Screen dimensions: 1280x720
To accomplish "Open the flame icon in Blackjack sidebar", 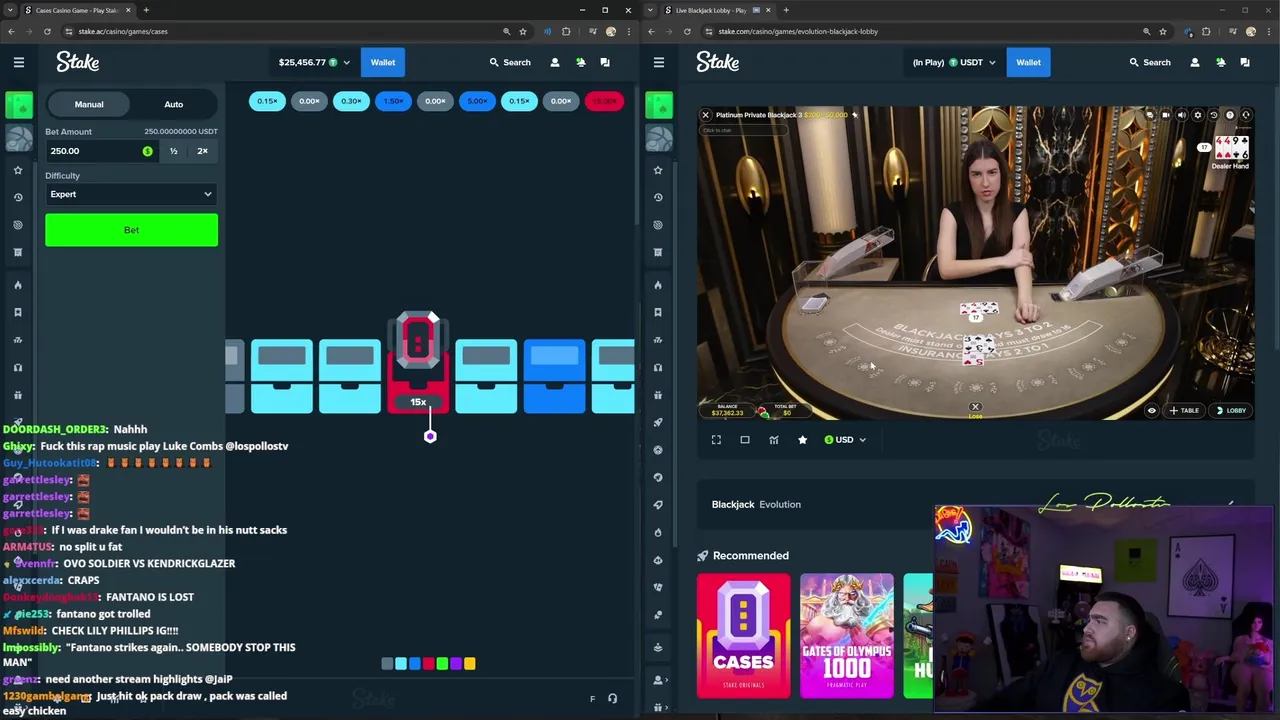I will 658,285.
